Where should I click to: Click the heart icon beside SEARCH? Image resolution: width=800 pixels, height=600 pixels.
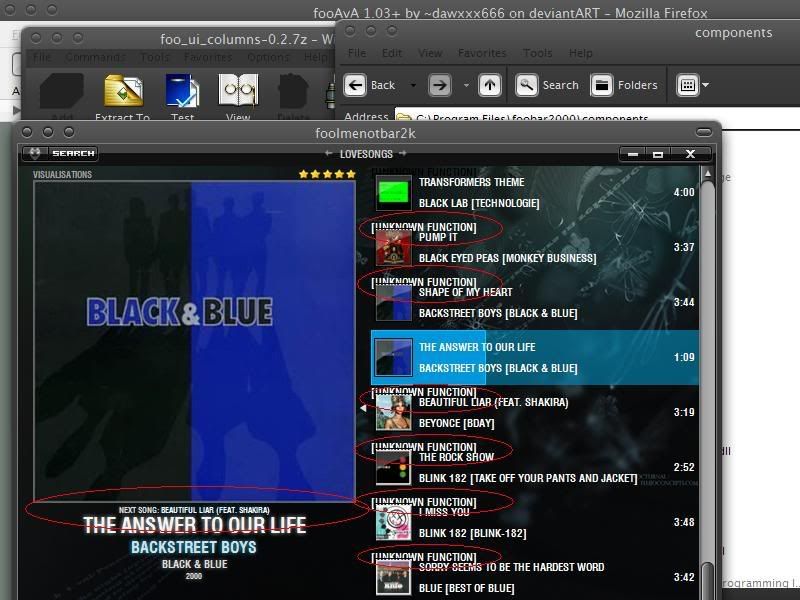tap(35, 153)
